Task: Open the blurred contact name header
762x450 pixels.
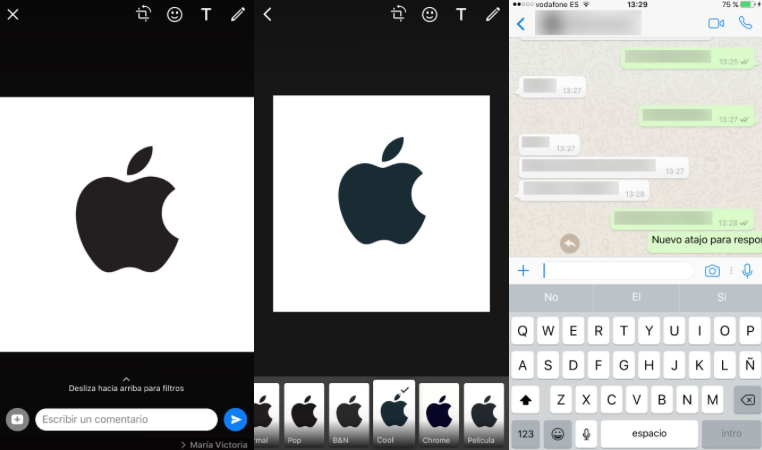Action: [588, 23]
